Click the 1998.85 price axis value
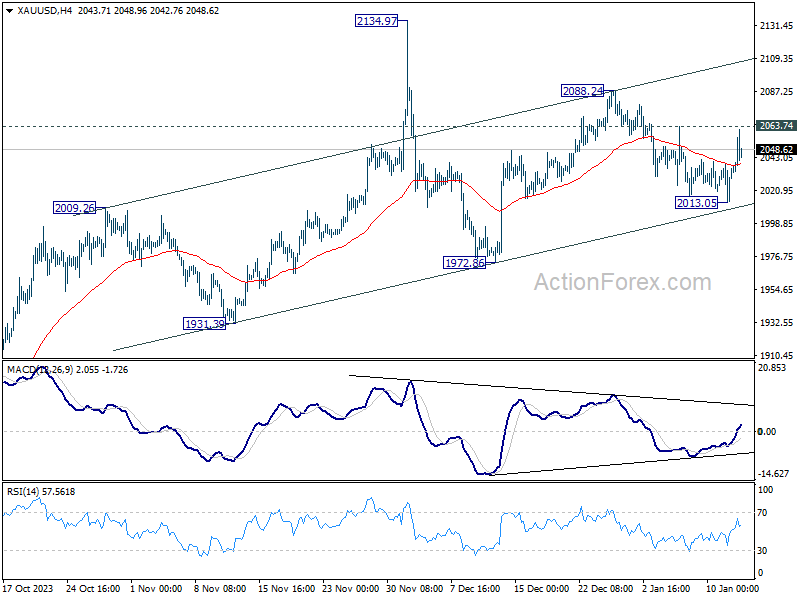The width and height of the screenshot is (800, 600). click(x=776, y=223)
